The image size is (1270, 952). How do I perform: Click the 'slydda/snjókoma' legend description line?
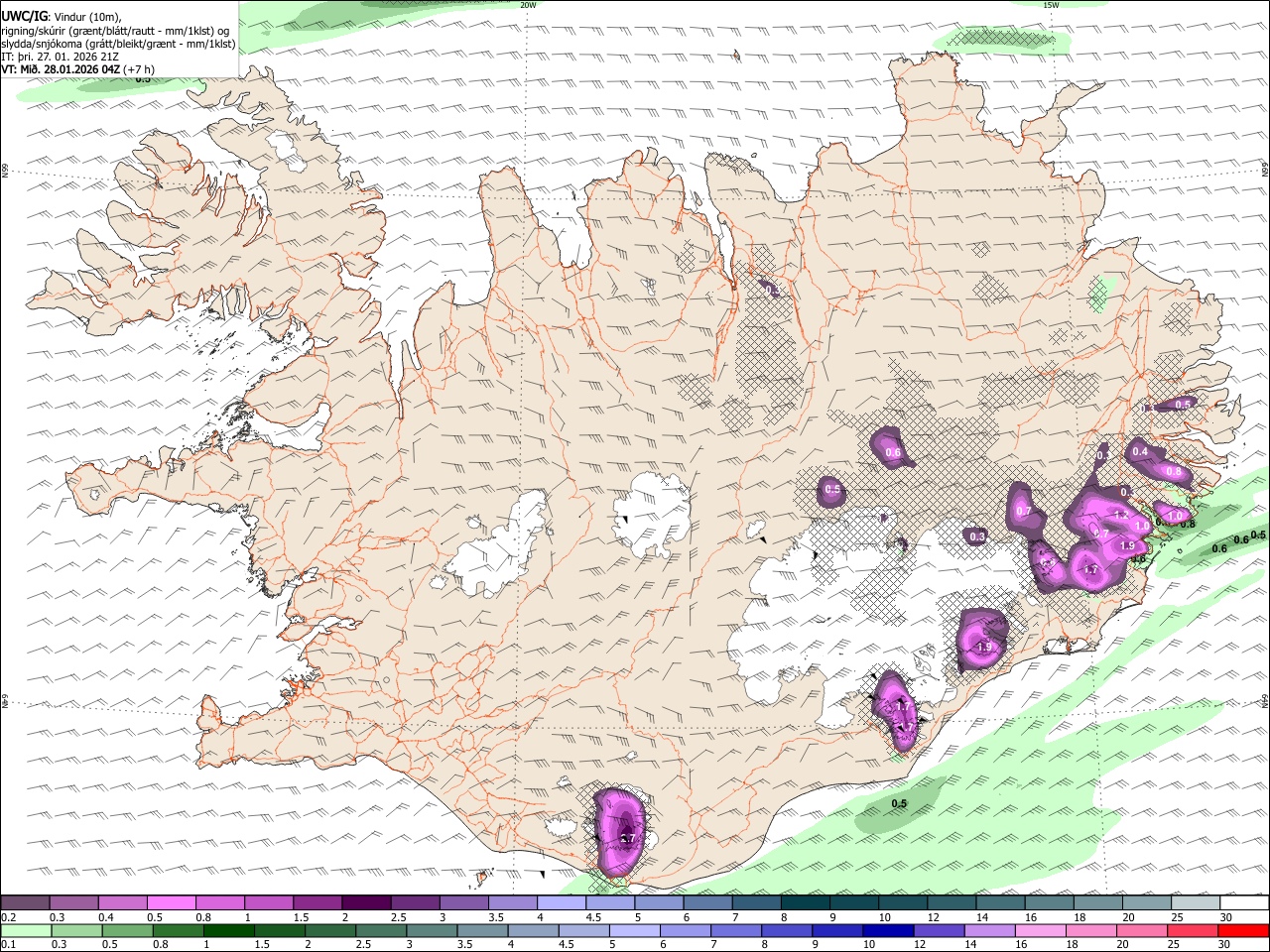pos(118,44)
